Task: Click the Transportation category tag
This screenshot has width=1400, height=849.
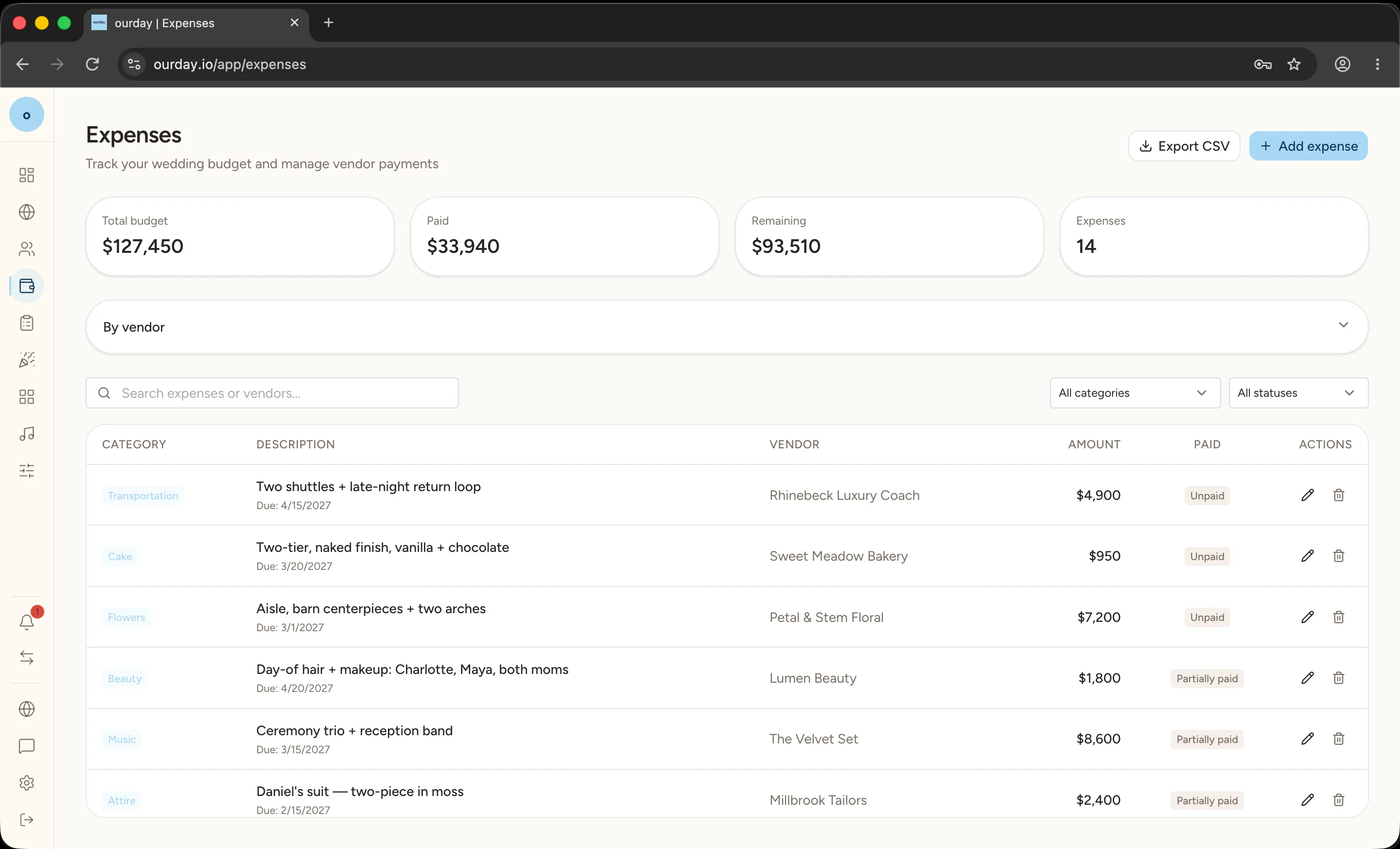Action: pos(143,495)
